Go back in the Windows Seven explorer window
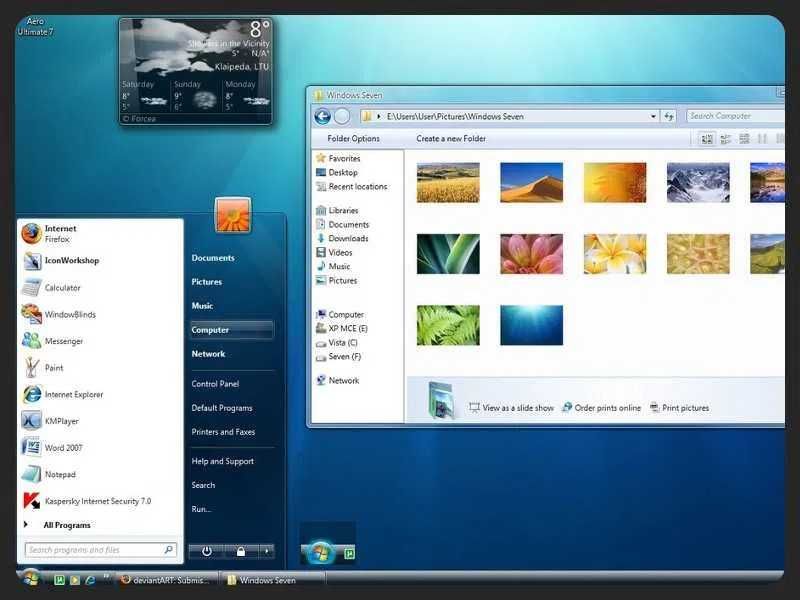This screenshot has width=800, height=600. [x=322, y=116]
